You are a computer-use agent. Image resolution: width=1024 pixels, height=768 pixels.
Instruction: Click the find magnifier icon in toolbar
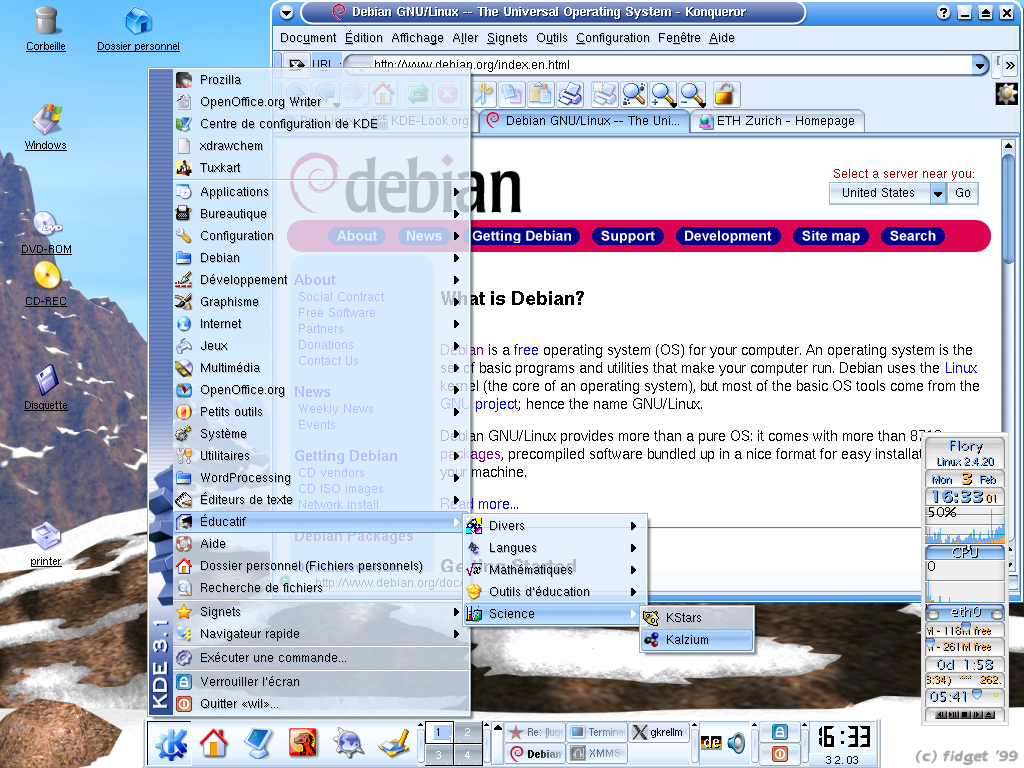coord(634,95)
